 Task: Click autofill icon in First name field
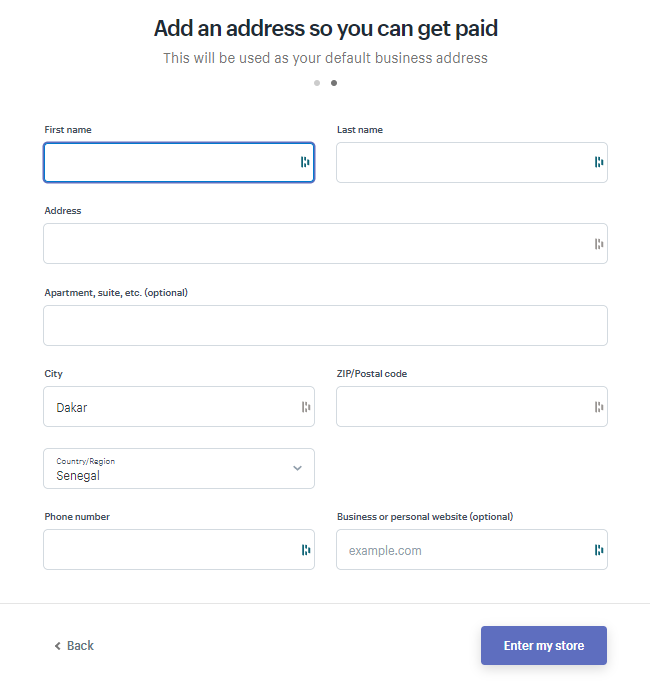305,162
